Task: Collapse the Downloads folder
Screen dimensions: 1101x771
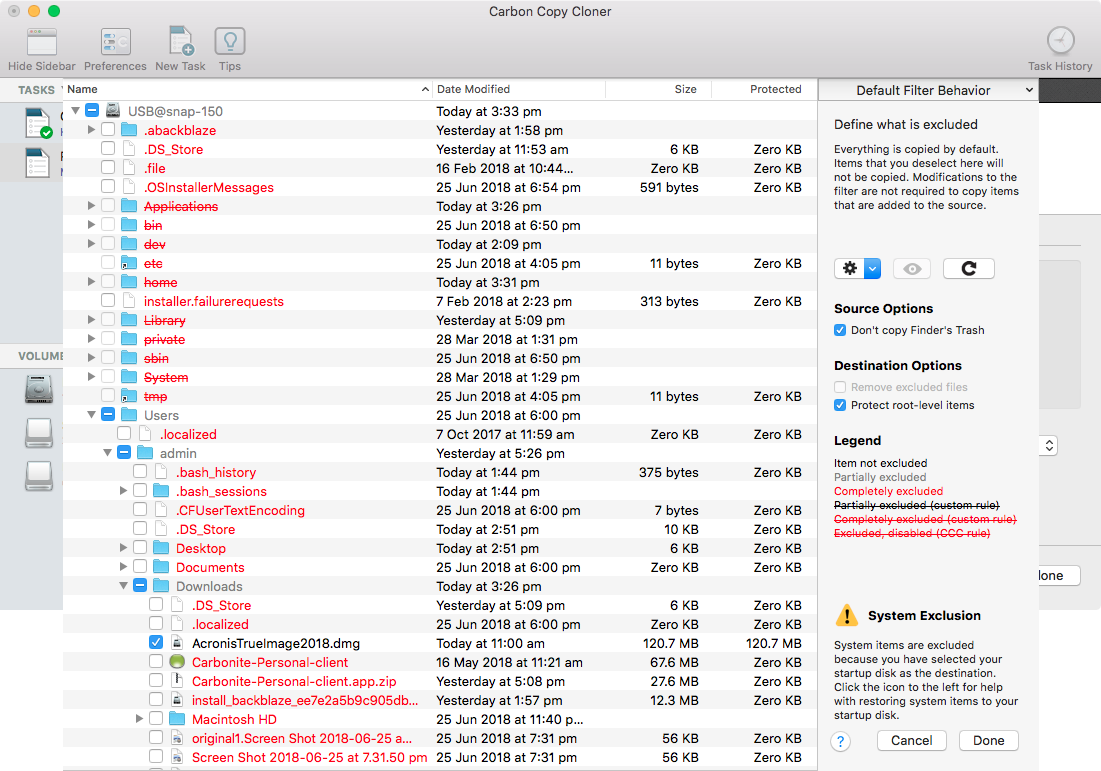Action: click(123, 586)
